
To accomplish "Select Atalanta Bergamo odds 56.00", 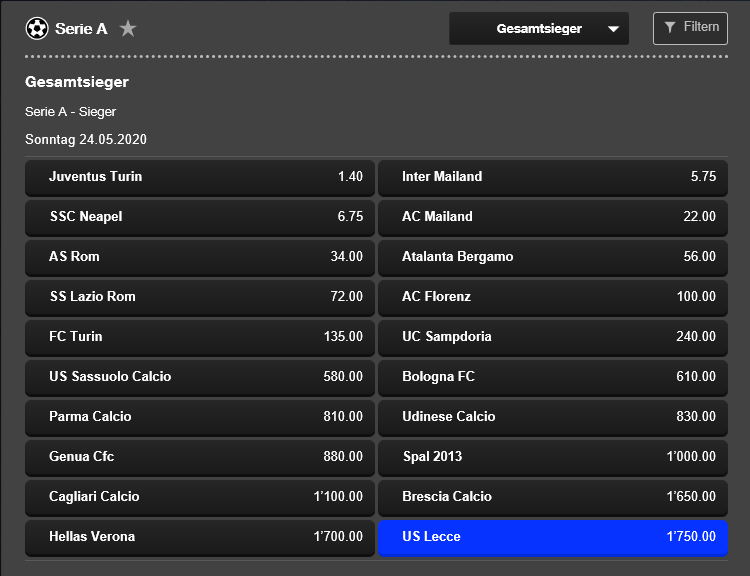I will point(553,257).
